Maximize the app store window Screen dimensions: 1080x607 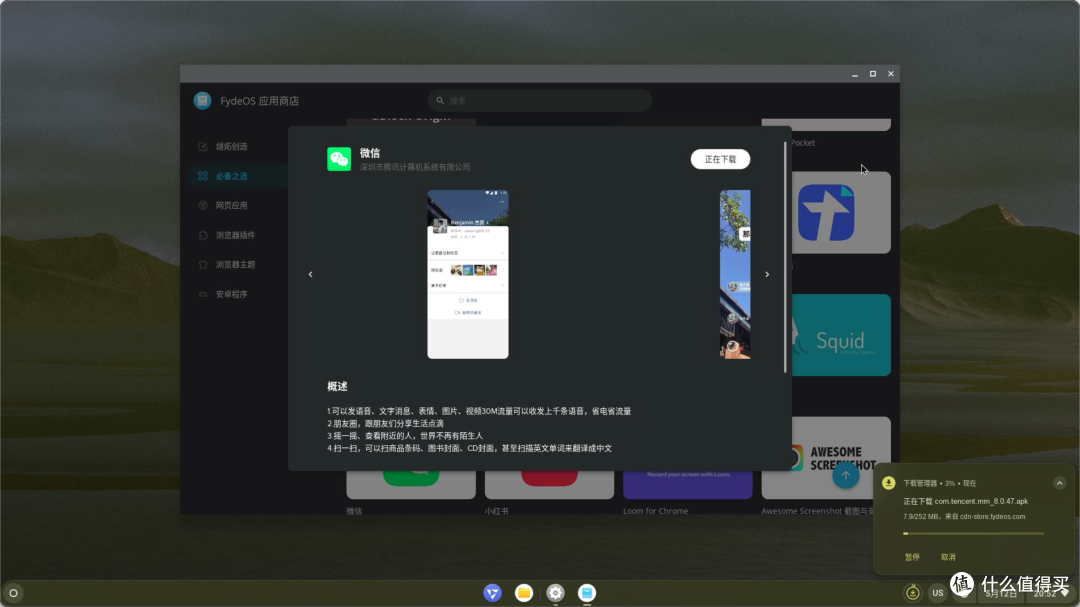pyautogui.click(x=873, y=74)
